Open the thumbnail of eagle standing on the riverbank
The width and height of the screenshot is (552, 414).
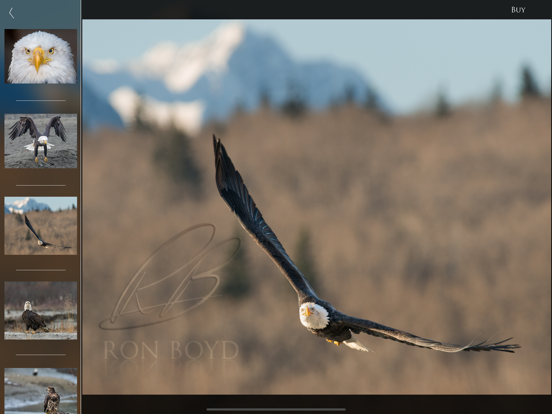pyautogui.click(x=41, y=310)
